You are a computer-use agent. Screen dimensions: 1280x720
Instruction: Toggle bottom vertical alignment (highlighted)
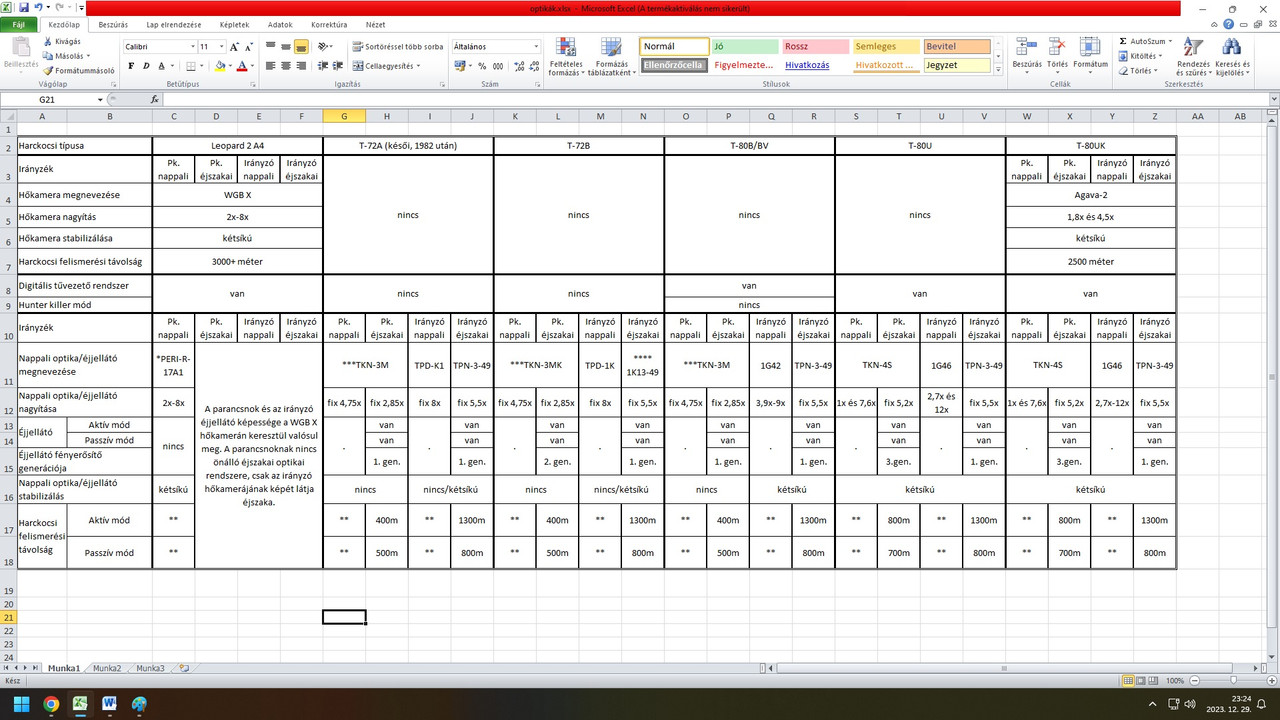click(302, 47)
